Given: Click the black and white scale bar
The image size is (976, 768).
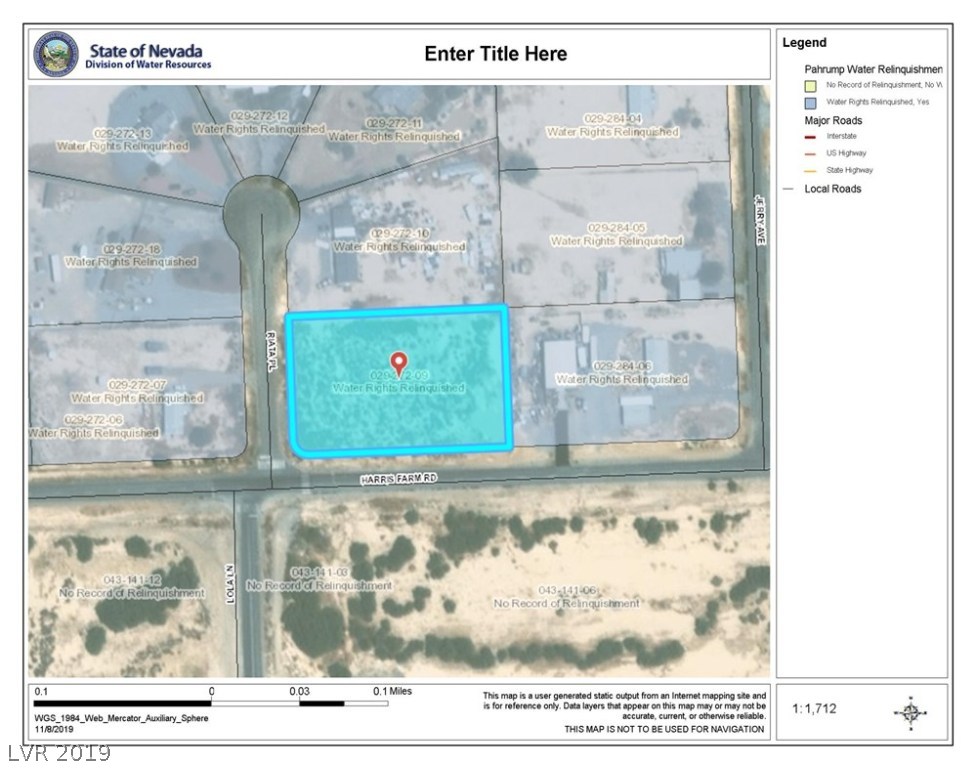Looking at the screenshot, I should click(x=211, y=704).
